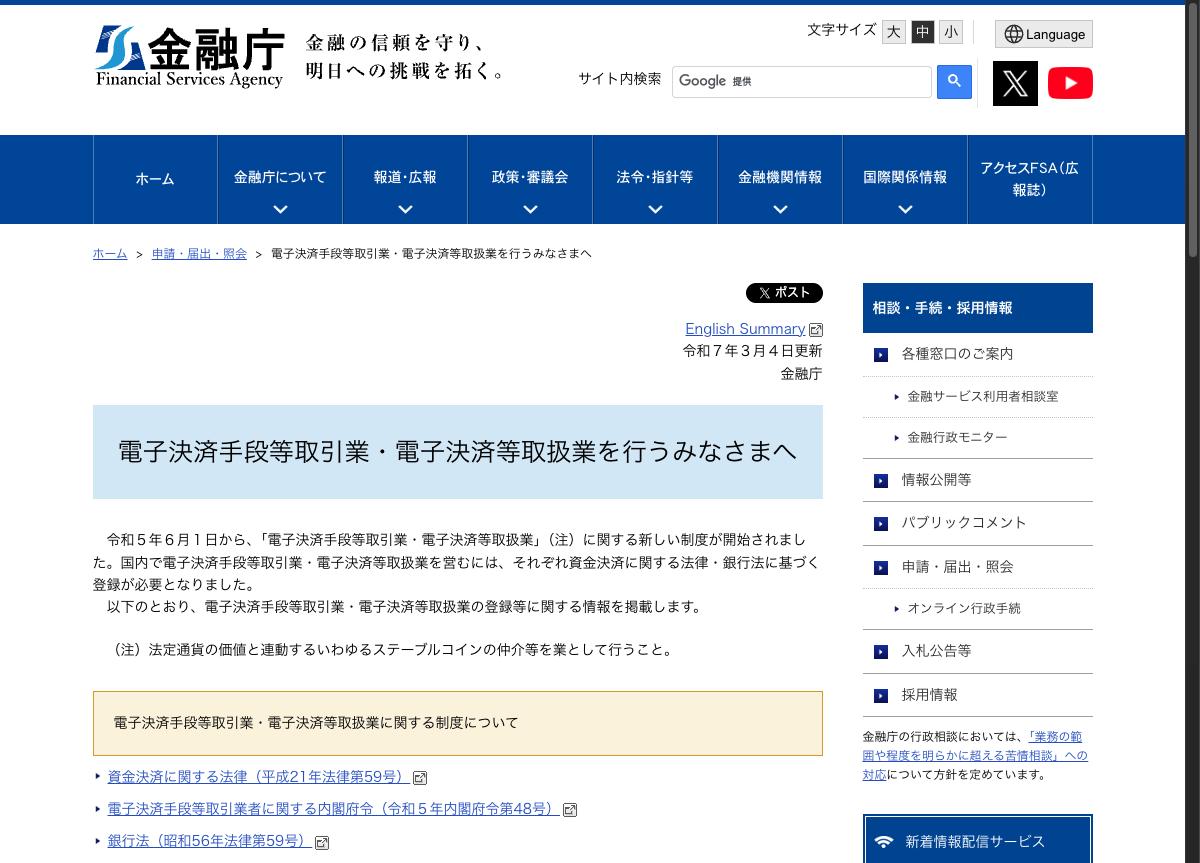Image resolution: width=1200 pixels, height=863 pixels.
Task: Click arrow icon beside 入札公告等
Action: coord(881,652)
